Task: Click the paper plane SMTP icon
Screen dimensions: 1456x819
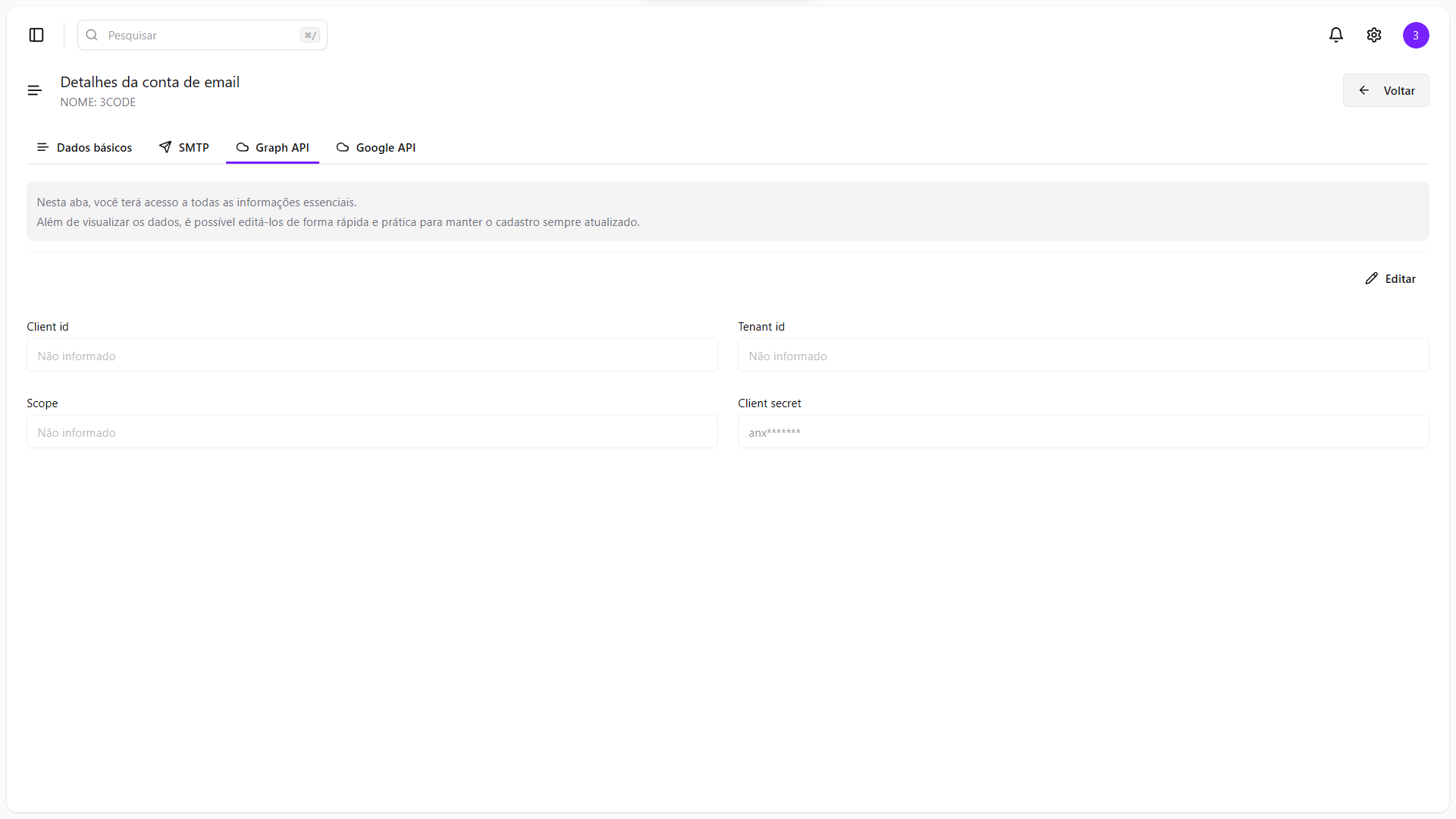Action: coord(165,147)
